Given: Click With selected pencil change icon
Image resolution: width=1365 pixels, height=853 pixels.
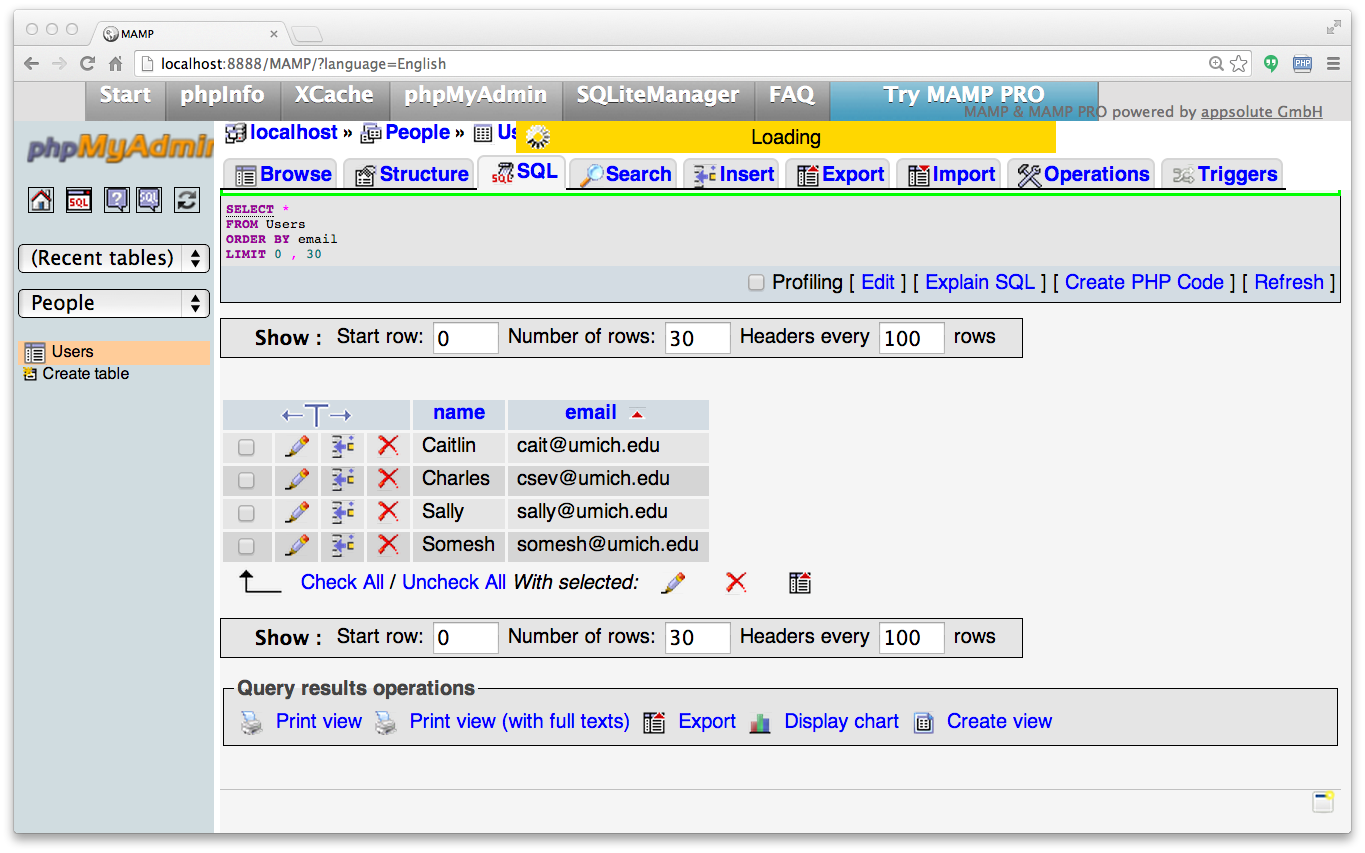Looking at the screenshot, I should (x=674, y=582).
